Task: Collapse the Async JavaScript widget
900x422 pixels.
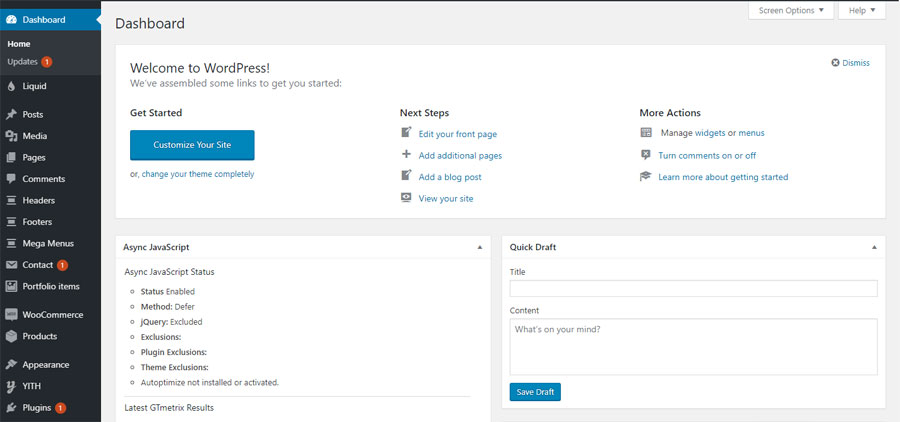Action: click(480, 247)
